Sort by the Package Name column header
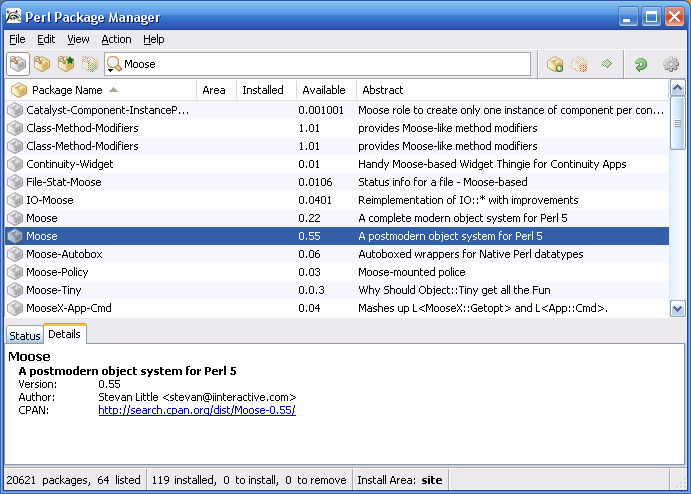 coord(101,90)
